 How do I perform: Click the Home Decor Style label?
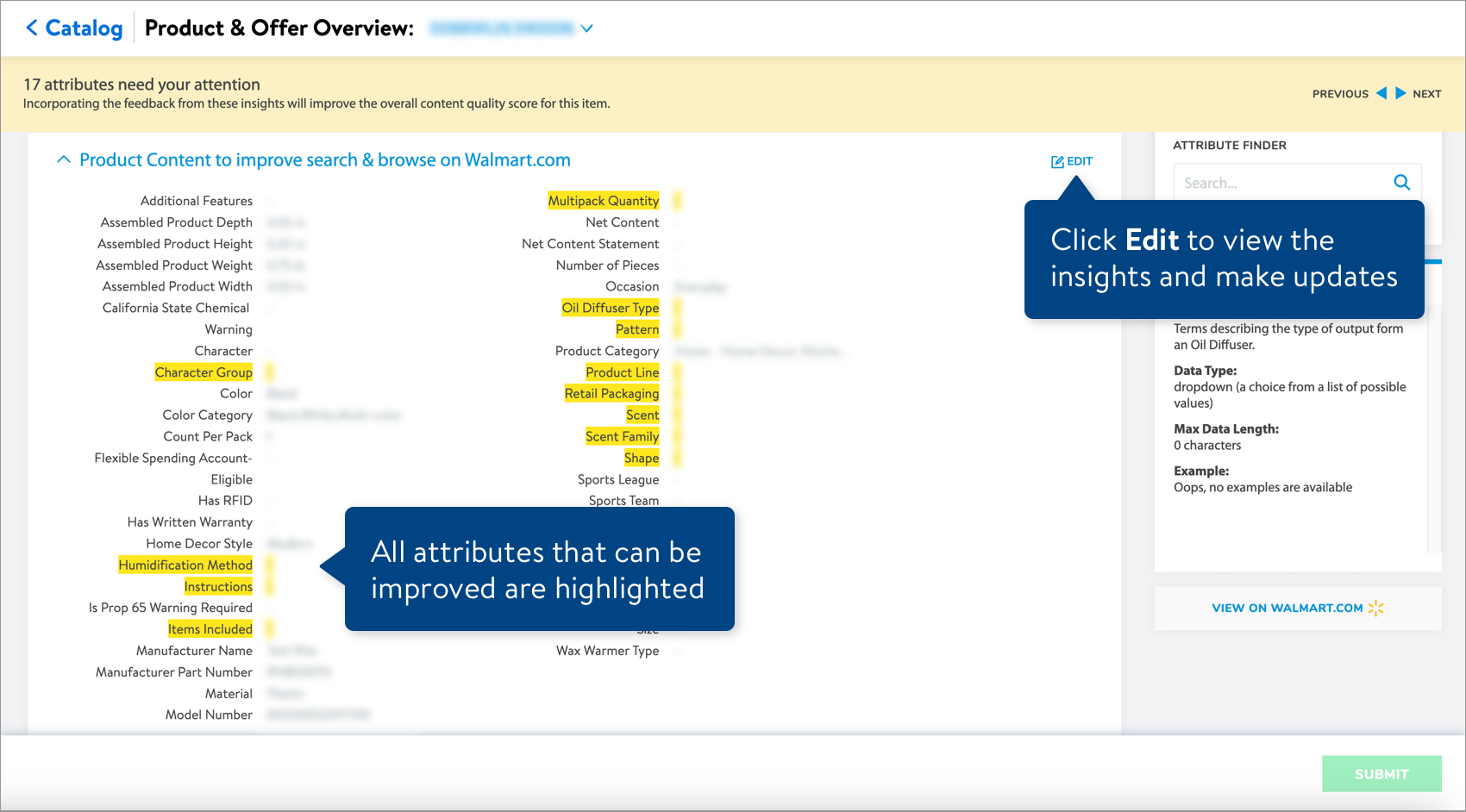click(199, 544)
